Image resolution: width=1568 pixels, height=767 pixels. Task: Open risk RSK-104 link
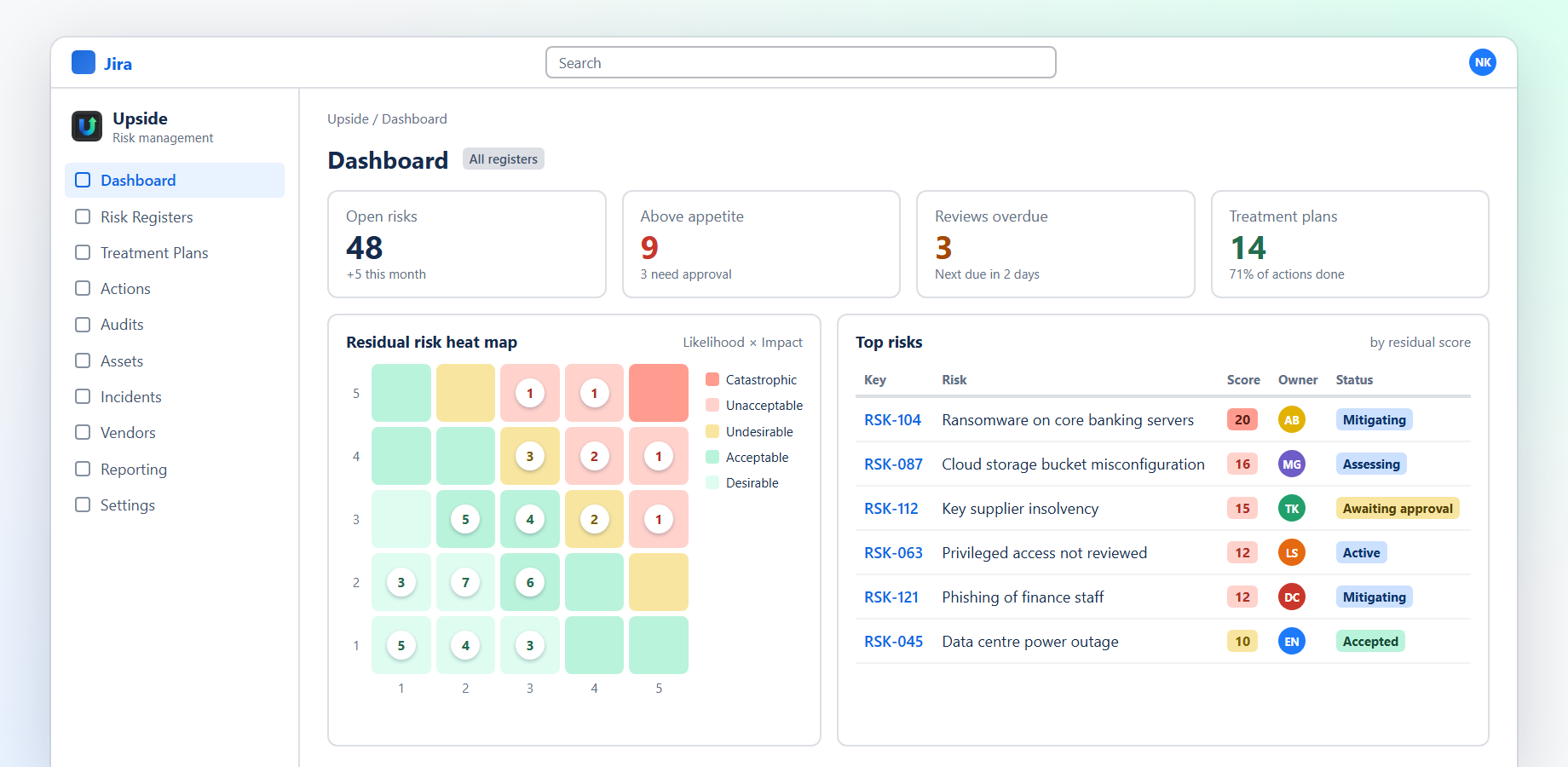pos(892,419)
